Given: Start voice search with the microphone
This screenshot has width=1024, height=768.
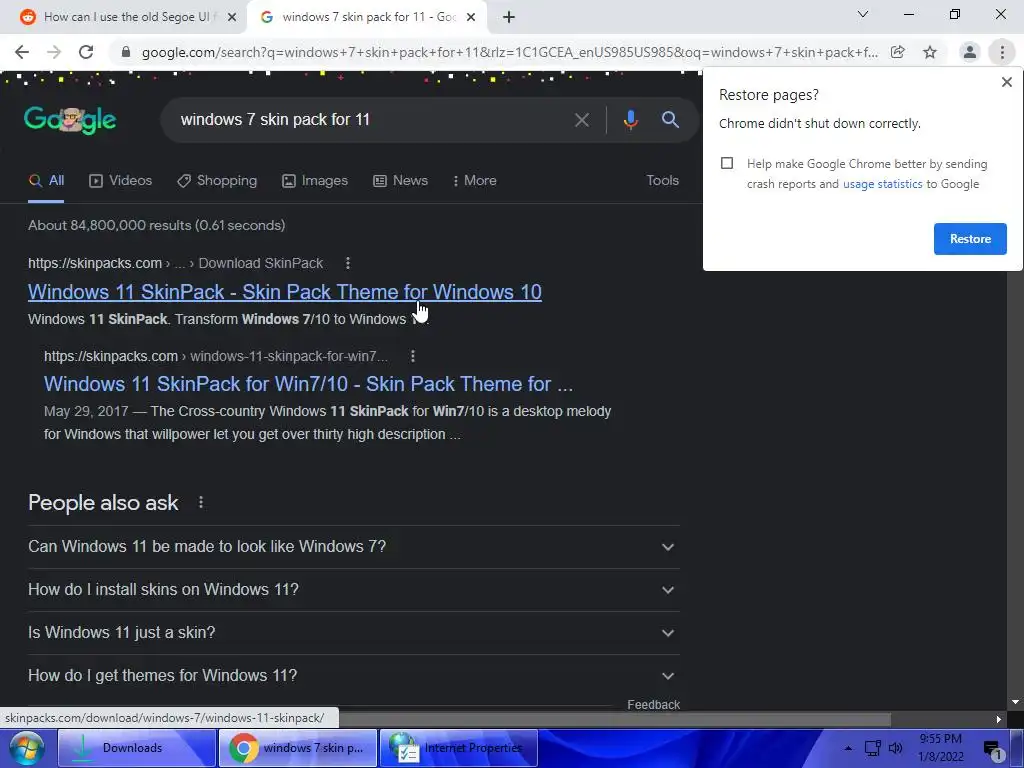Looking at the screenshot, I should [630, 120].
